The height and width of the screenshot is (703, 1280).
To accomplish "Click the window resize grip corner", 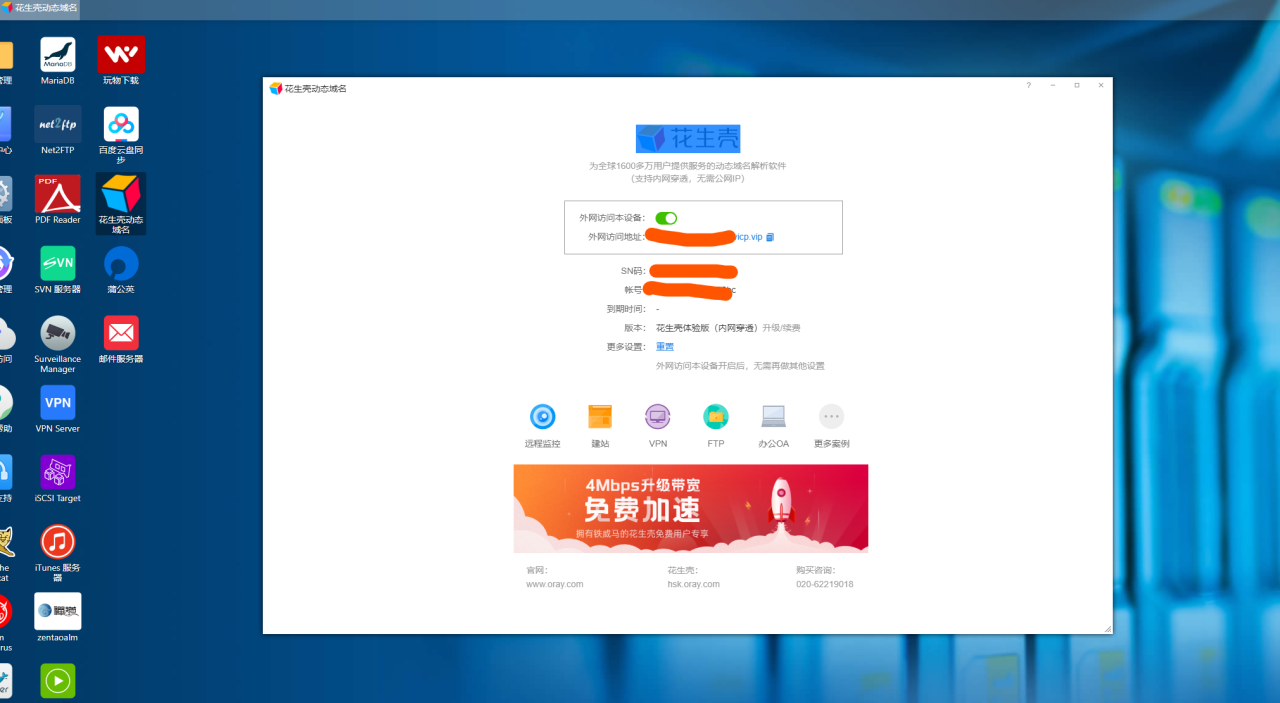I will click(1107, 629).
